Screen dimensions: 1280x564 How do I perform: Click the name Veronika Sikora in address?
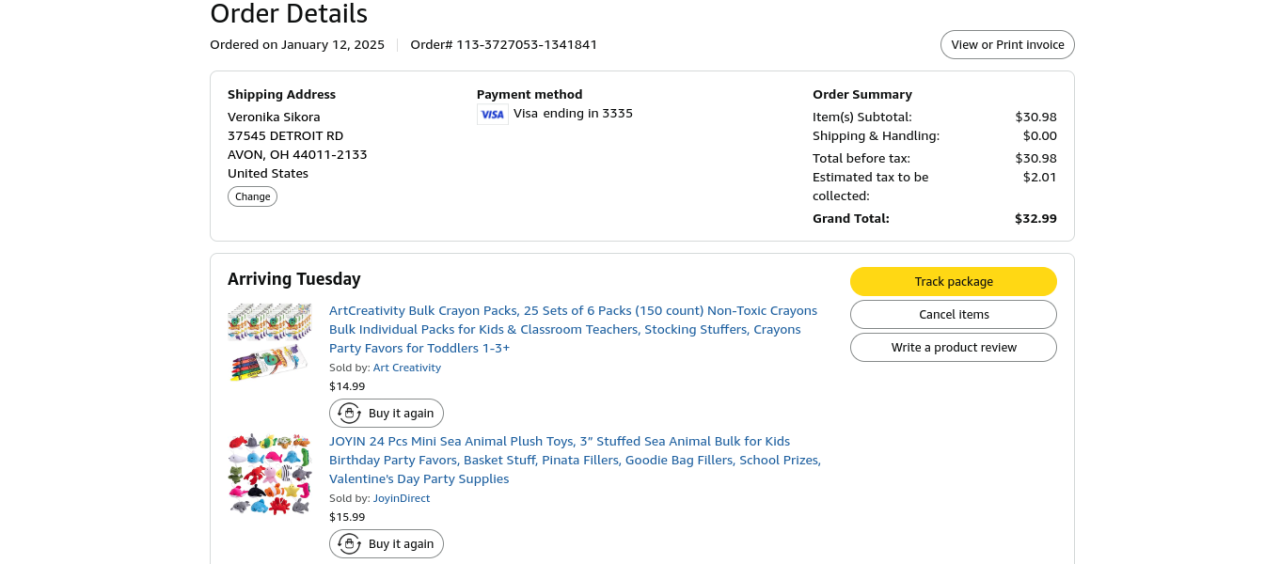point(274,117)
